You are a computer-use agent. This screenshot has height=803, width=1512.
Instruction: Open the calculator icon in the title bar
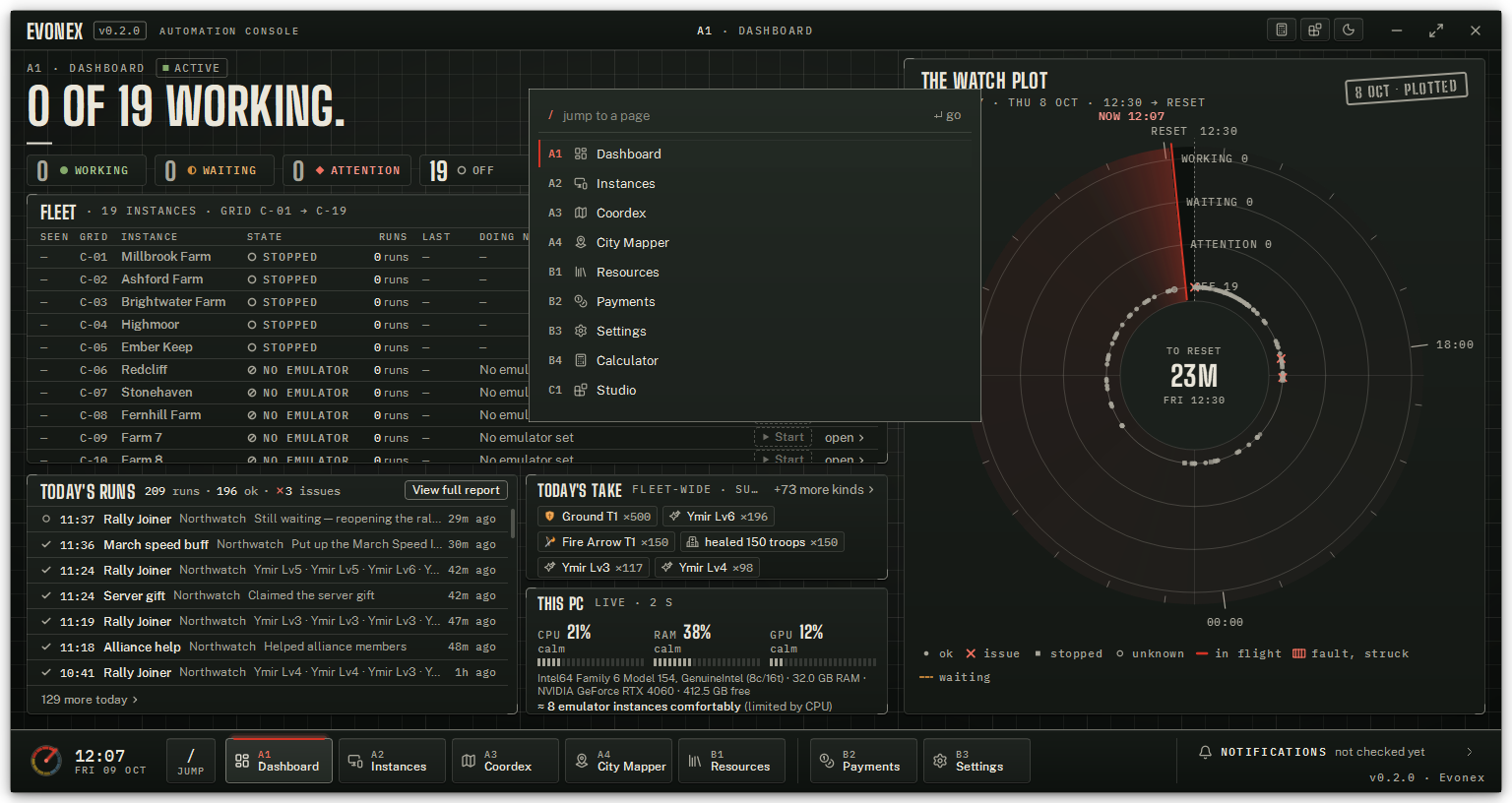(1282, 31)
